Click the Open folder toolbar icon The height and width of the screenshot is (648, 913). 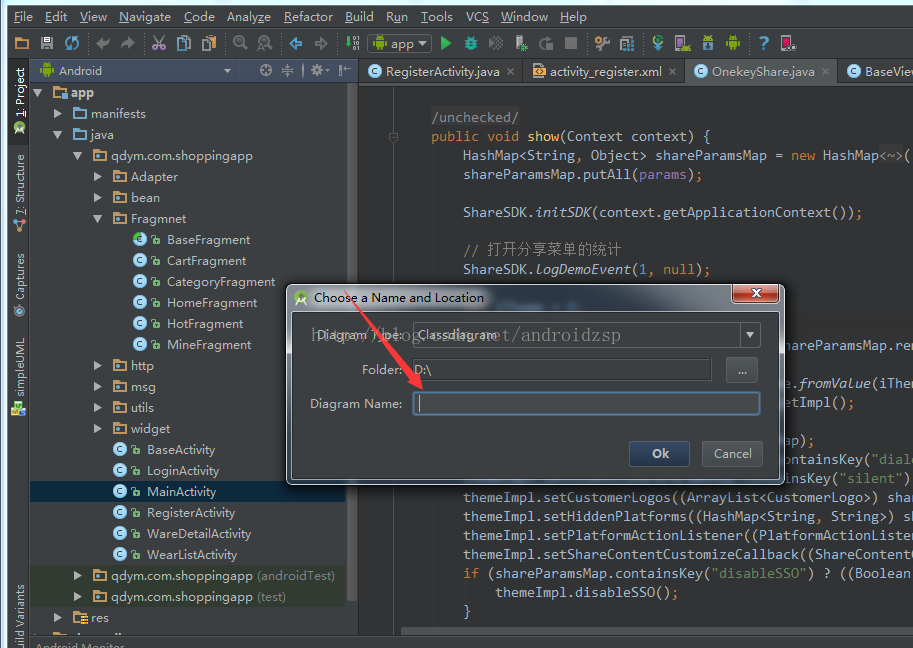pos(22,43)
